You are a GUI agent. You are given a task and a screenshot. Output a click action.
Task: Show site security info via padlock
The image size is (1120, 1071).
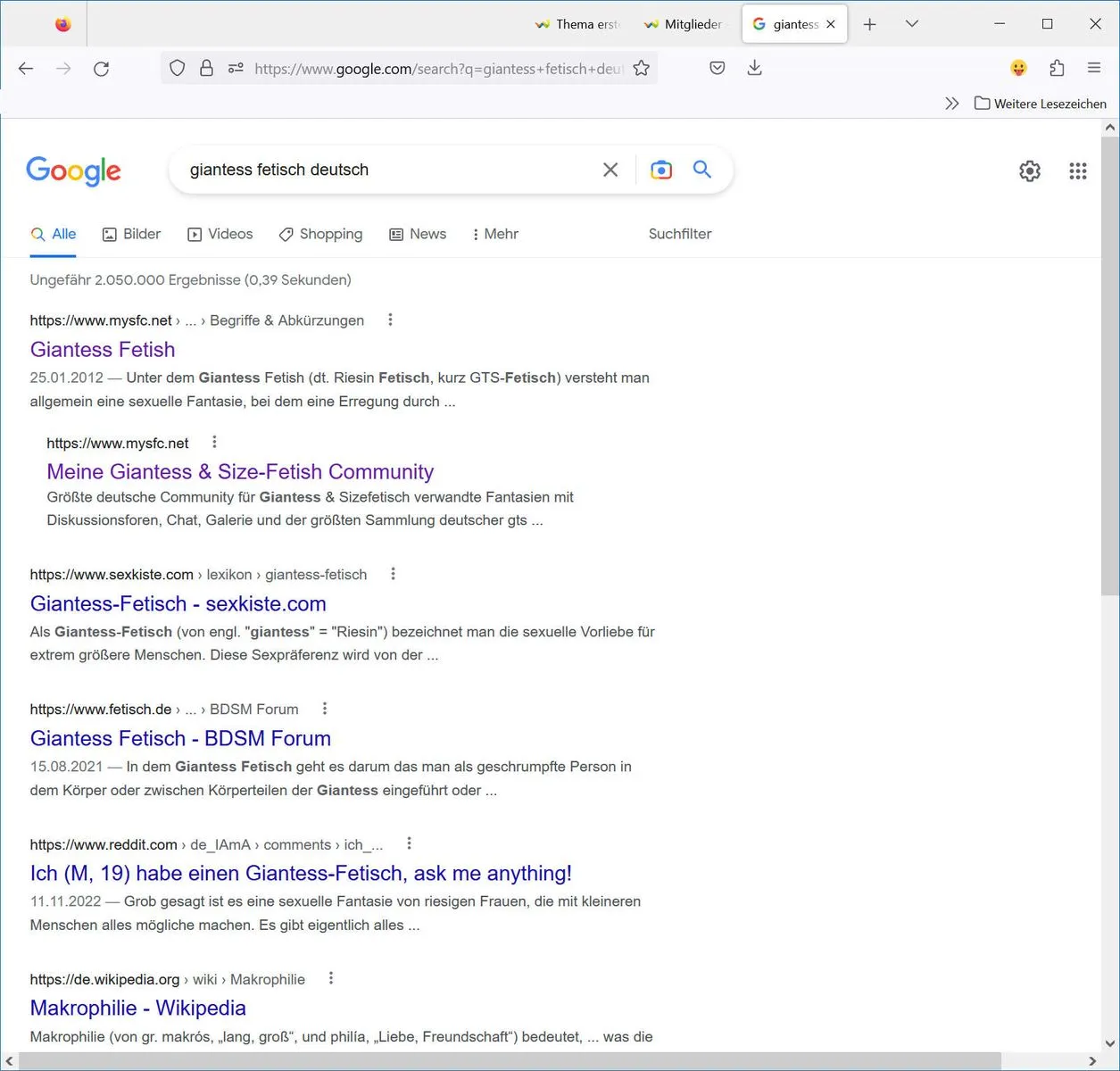[206, 68]
